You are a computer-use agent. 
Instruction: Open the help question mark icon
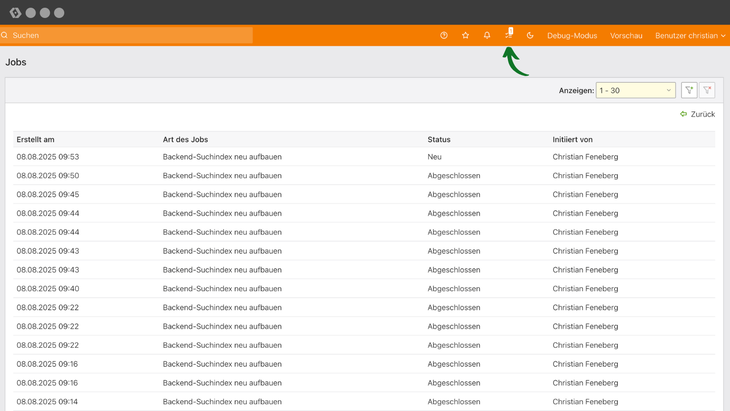click(444, 35)
